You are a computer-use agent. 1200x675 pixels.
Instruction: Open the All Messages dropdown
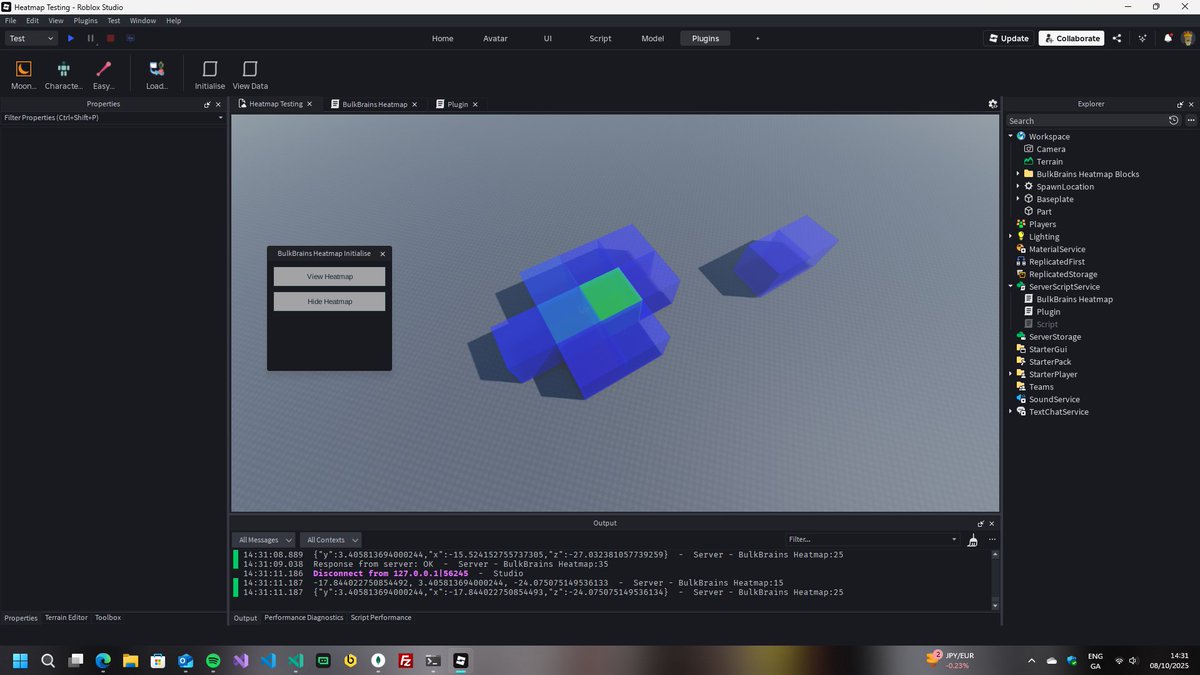tap(265, 540)
